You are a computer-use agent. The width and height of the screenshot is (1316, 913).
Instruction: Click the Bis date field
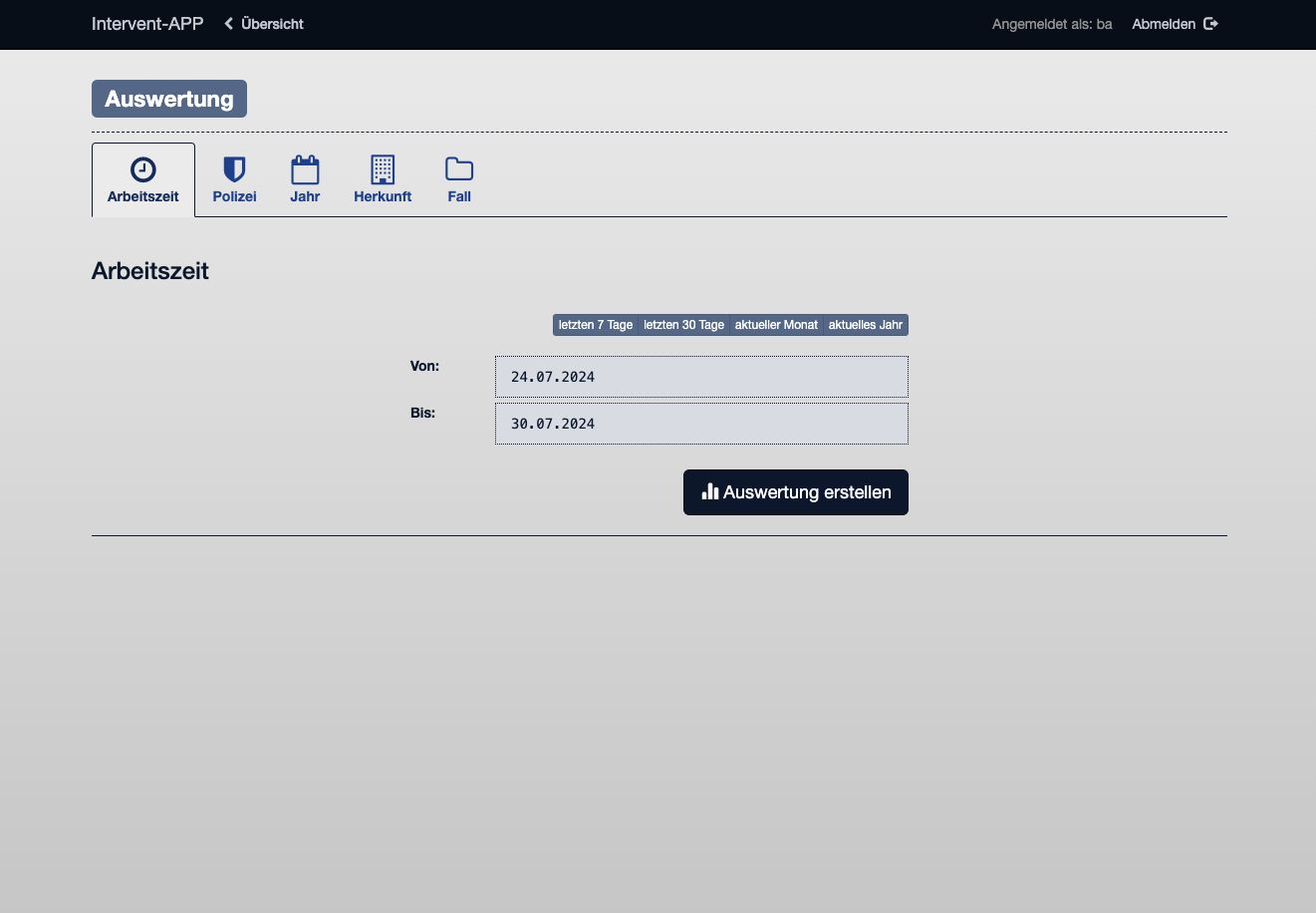point(701,424)
